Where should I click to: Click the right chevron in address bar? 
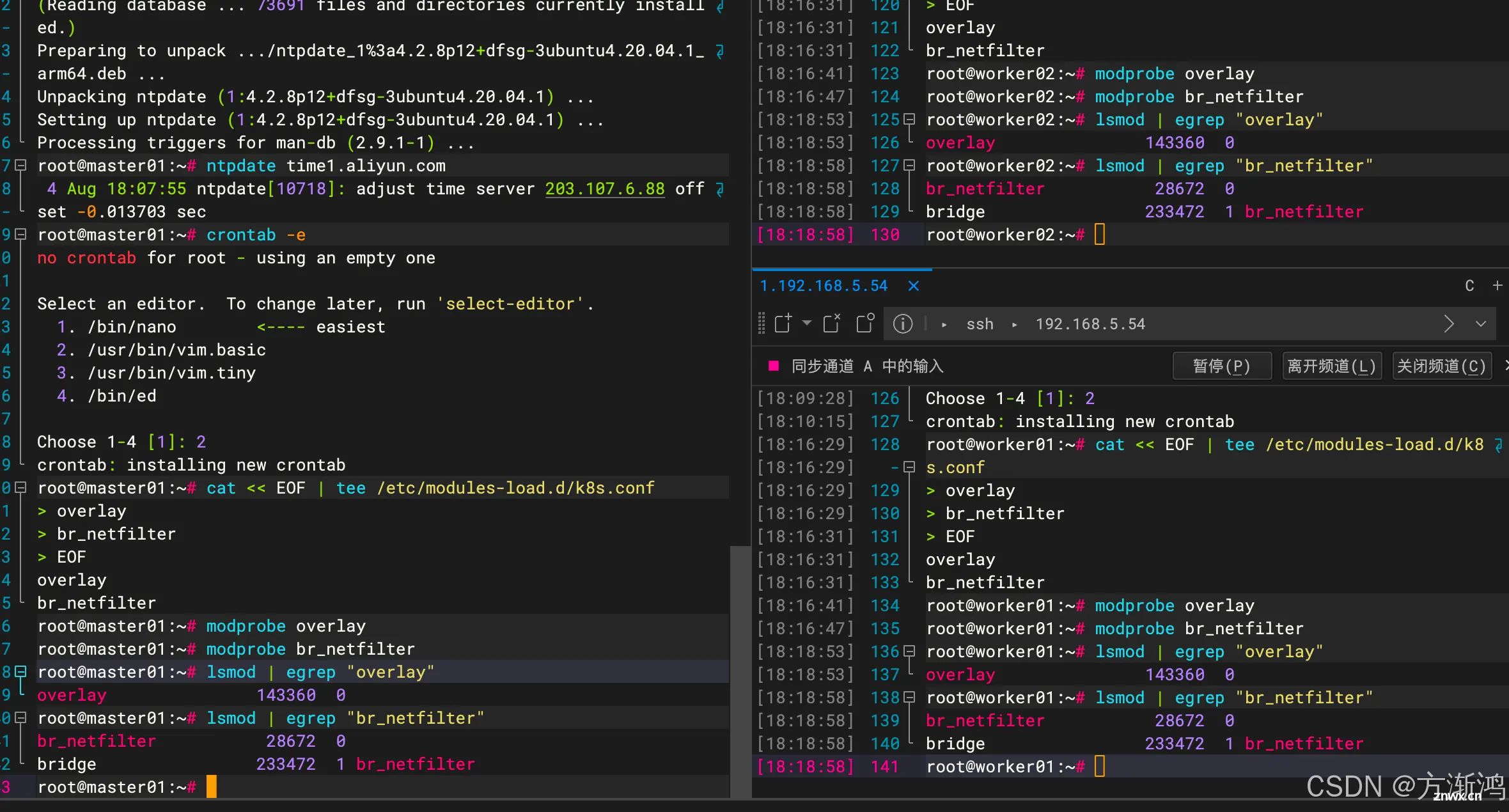point(1449,324)
